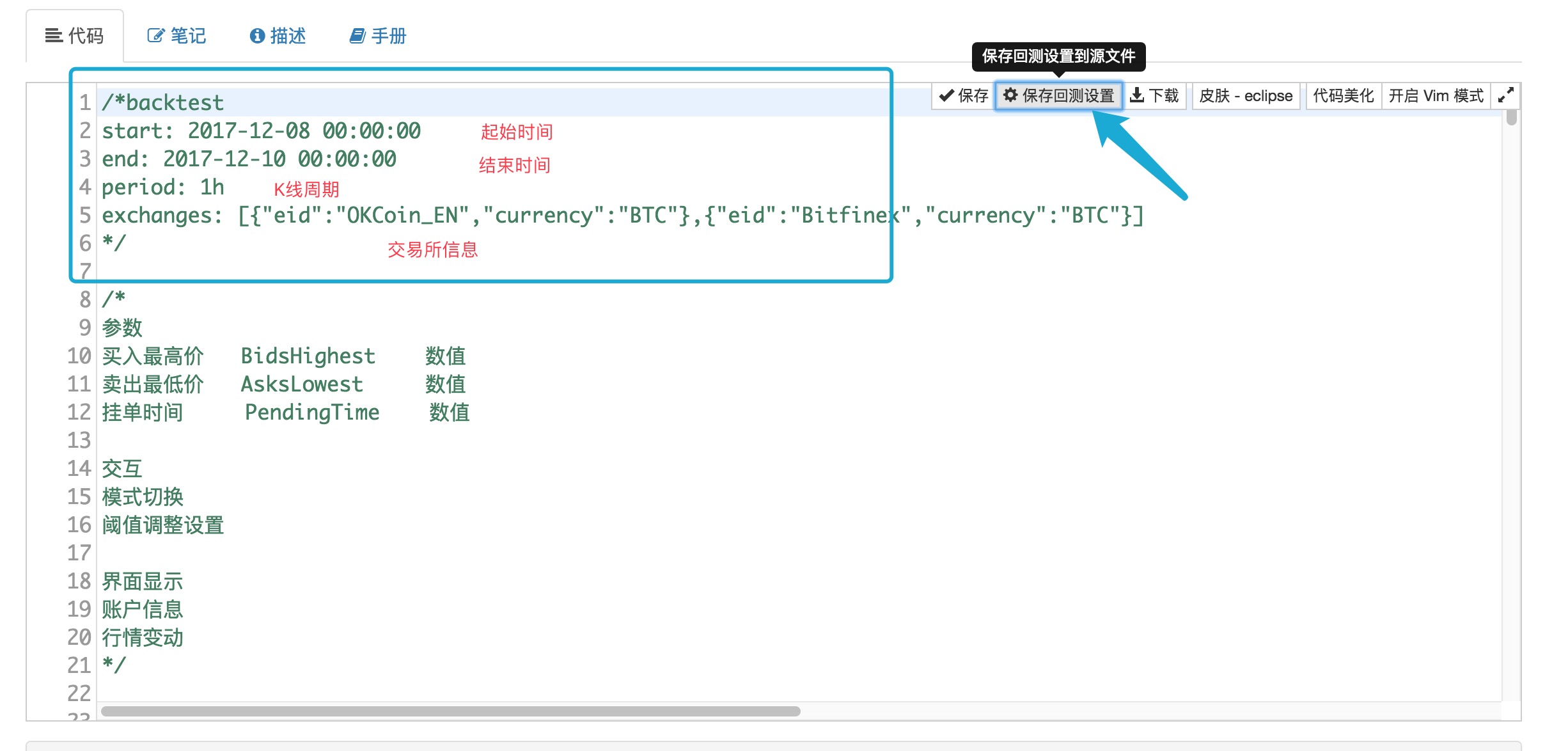Click the info icon on 描述 tab
Viewport: 1568px width, 751px height.
(x=257, y=36)
